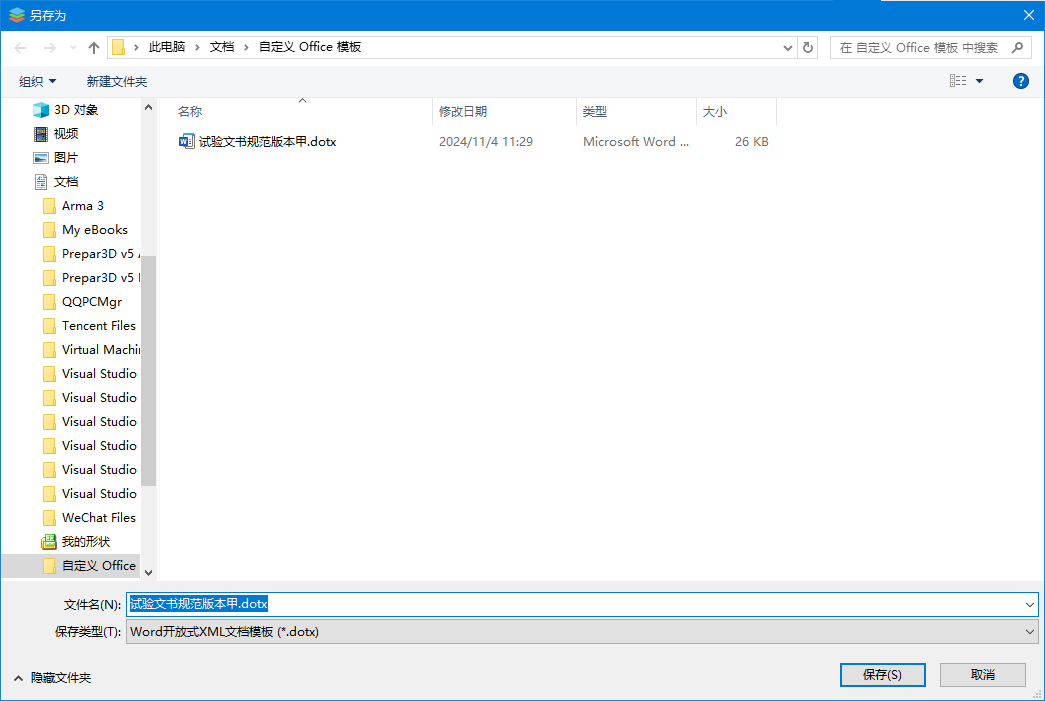
Task: Click the 保存(S) button
Action: [x=882, y=675]
